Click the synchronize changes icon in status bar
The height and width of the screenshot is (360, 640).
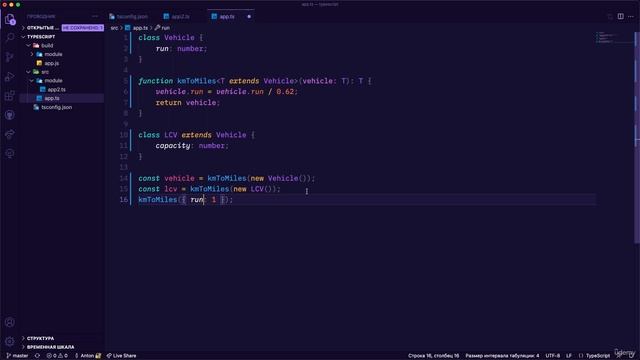tap(37, 356)
